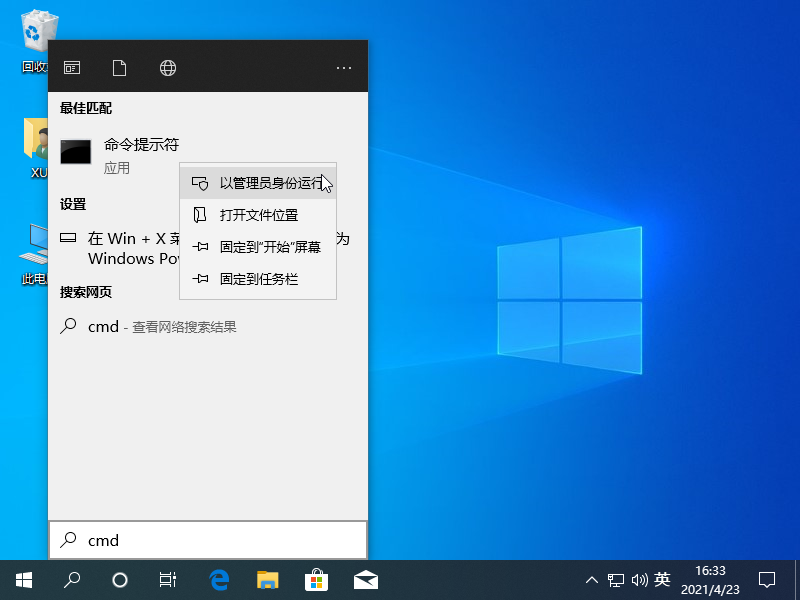Click the cmd search input box
The height and width of the screenshot is (600, 800).
point(208,540)
